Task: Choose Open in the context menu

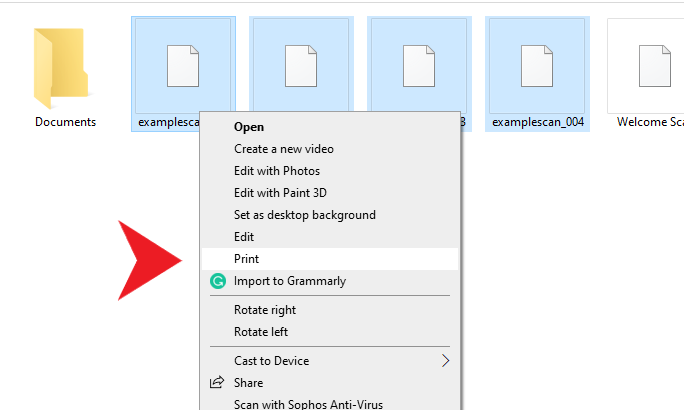Action: tap(249, 127)
